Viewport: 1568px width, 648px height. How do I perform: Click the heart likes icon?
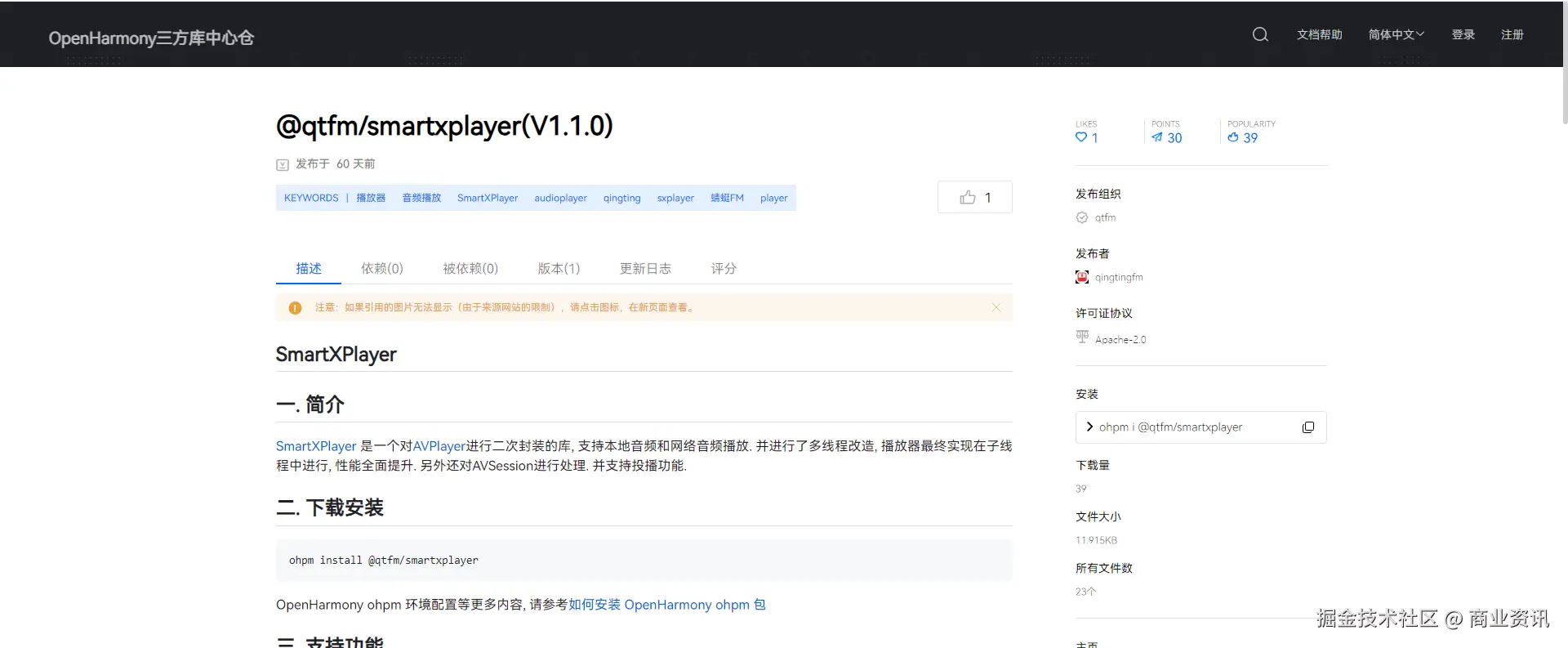coord(1081,137)
